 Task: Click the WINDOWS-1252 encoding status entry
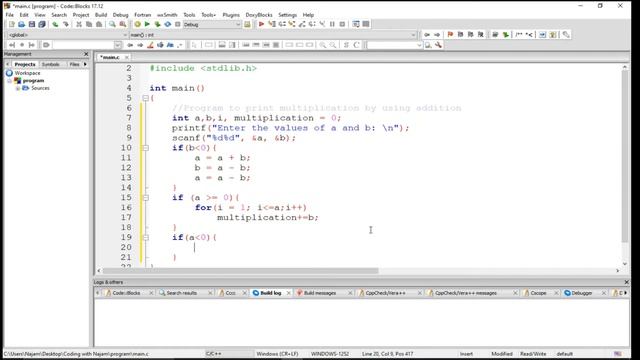point(330,354)
